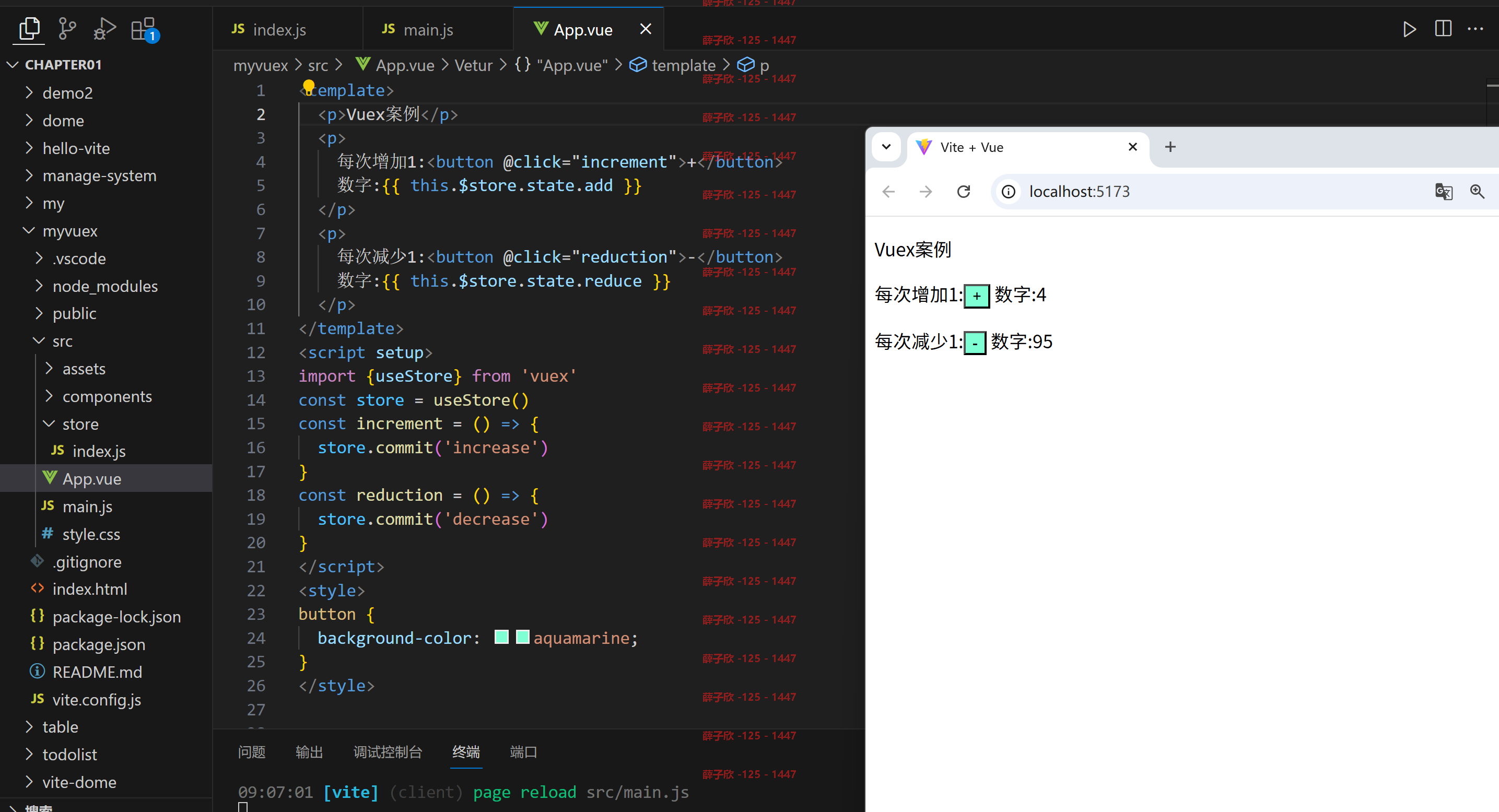The height and width of the screenshot is (812, 1499).
Task: Click the browser Back arrow
Action: point(888,191)
